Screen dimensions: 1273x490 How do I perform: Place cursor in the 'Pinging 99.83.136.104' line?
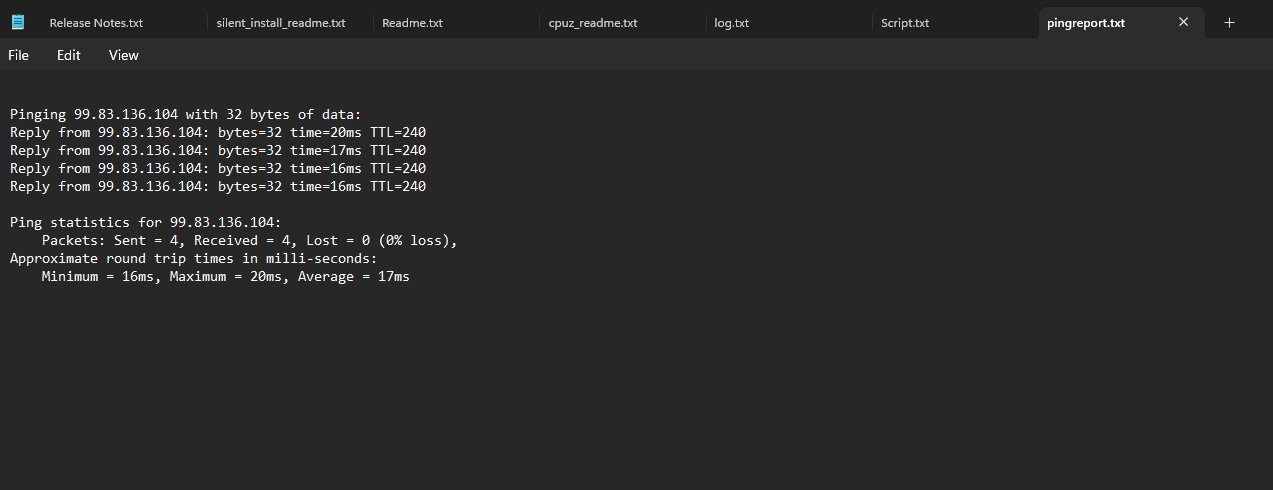[178, 114]
